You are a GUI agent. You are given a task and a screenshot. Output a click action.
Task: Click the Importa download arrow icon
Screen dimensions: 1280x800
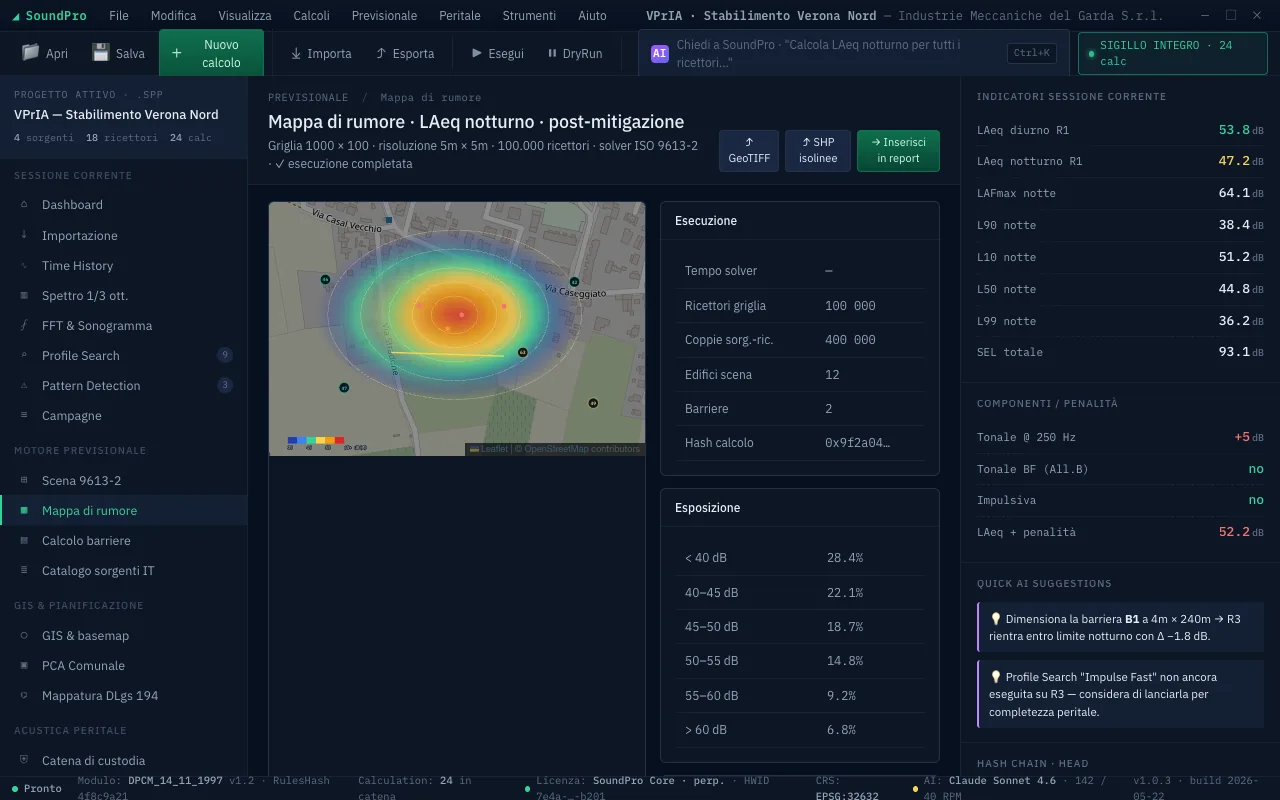click(x=296, y=53)
